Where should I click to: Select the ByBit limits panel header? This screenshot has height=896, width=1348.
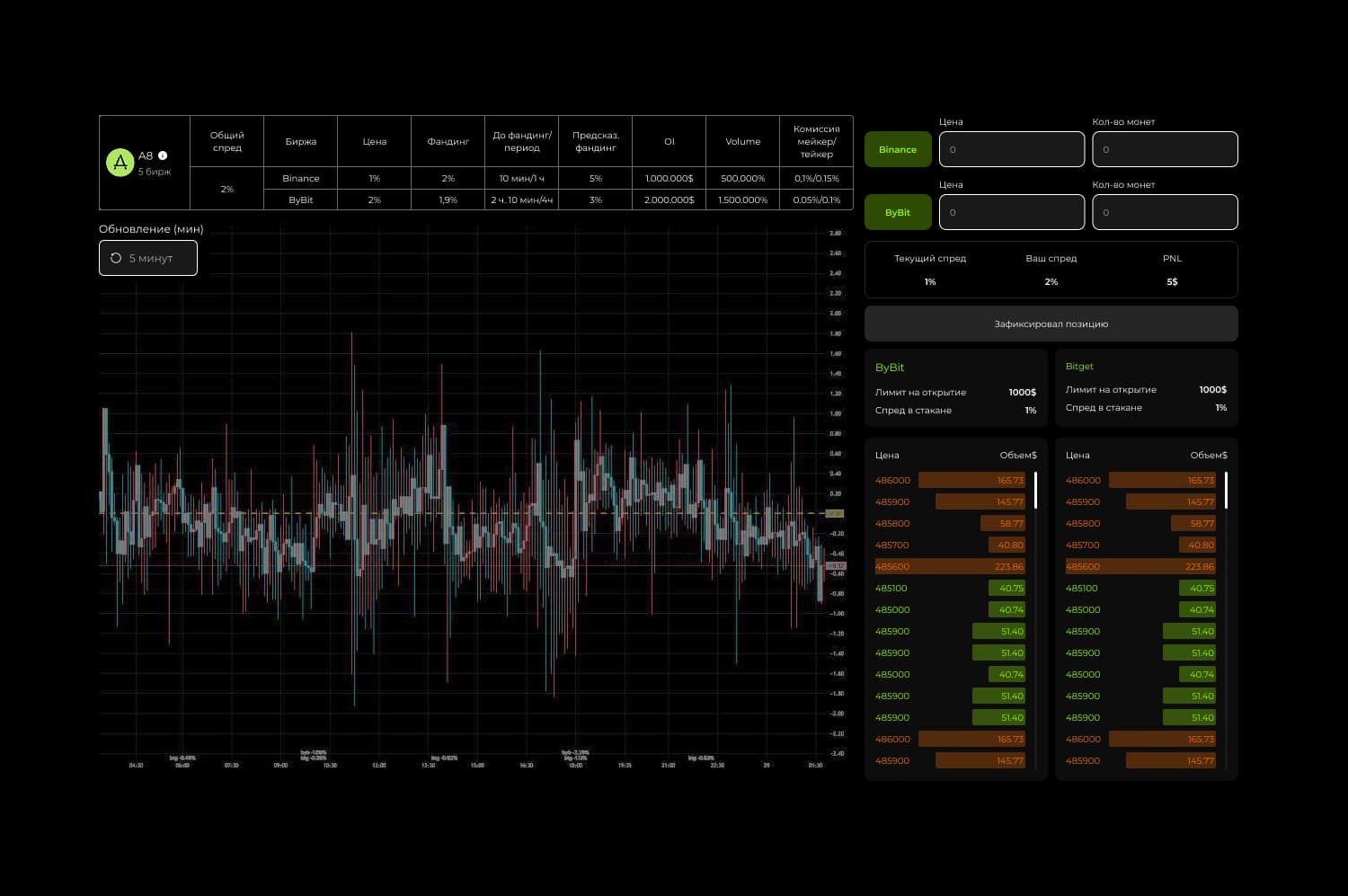click(890, 367)
